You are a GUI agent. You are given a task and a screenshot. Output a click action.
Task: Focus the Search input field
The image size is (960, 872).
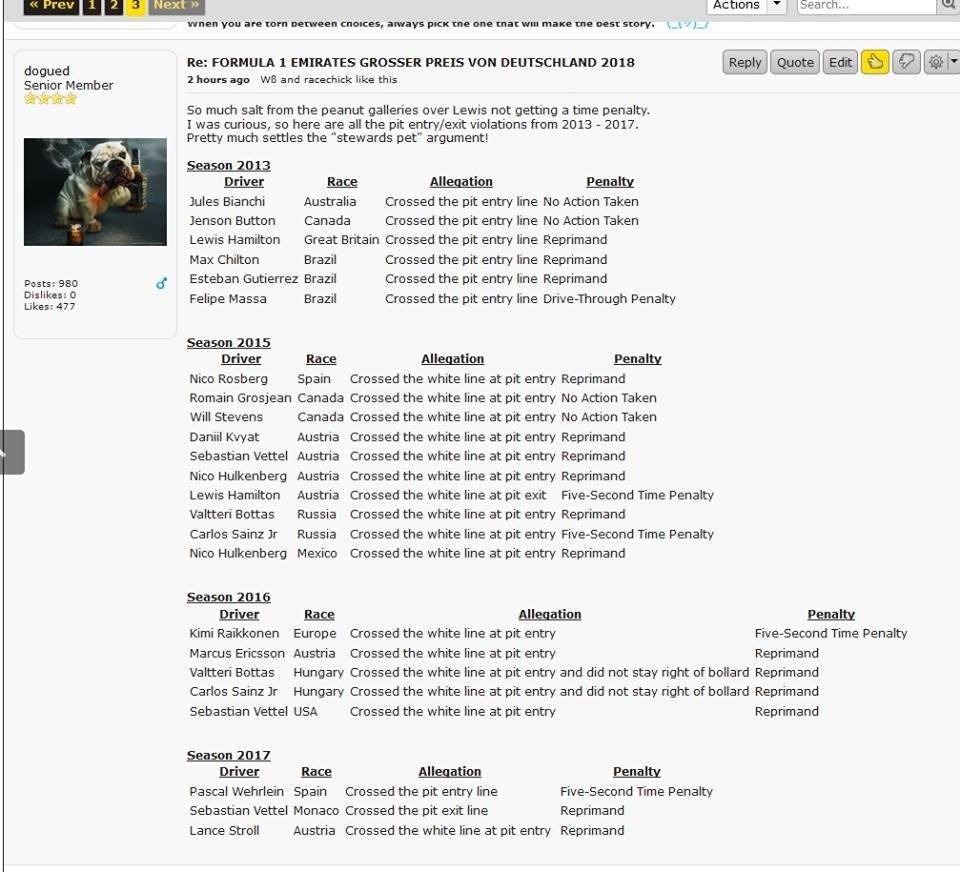point(867,6)
